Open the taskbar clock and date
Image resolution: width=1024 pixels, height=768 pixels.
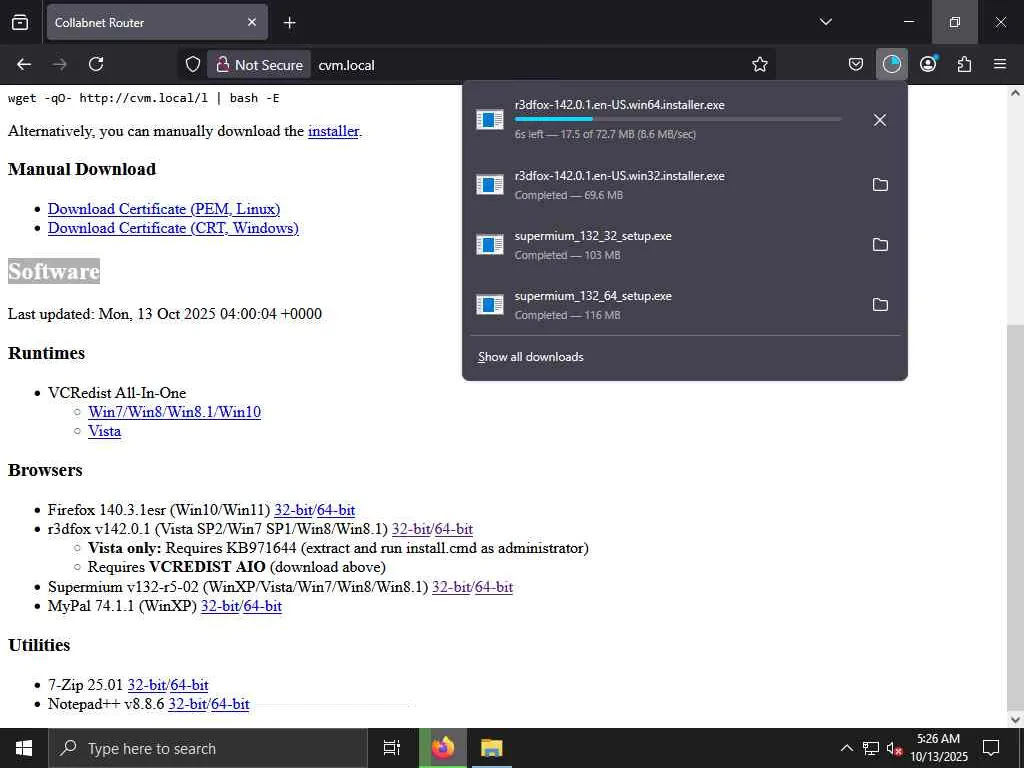(x=938, y=748)
